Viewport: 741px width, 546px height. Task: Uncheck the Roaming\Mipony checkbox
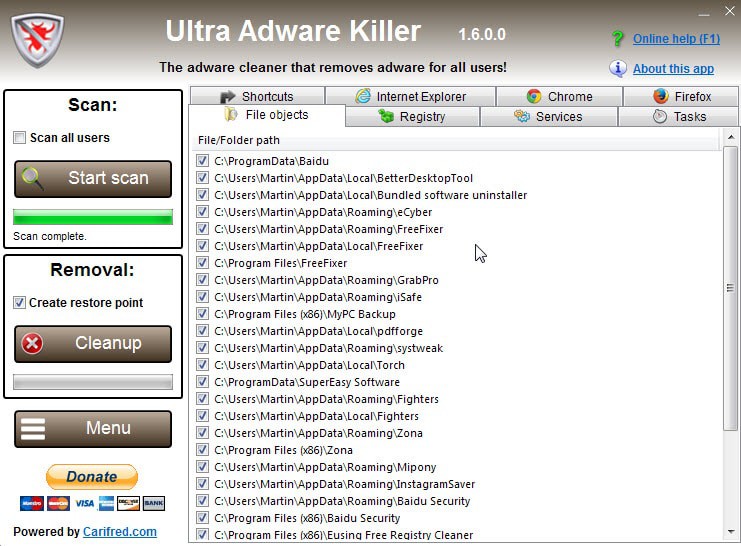(x=202, y=467)
